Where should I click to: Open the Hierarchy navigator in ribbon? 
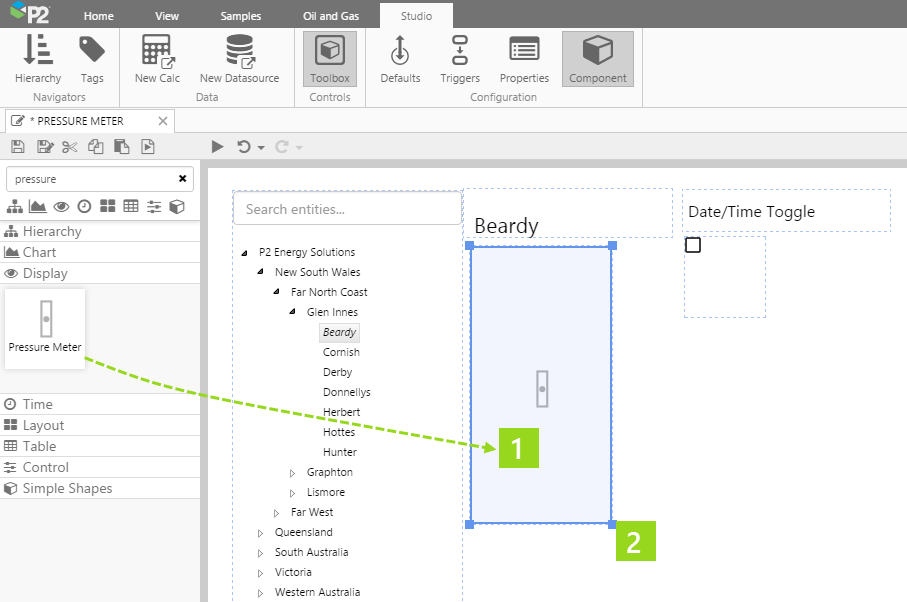pyautogui.click(x=38, y=59)
